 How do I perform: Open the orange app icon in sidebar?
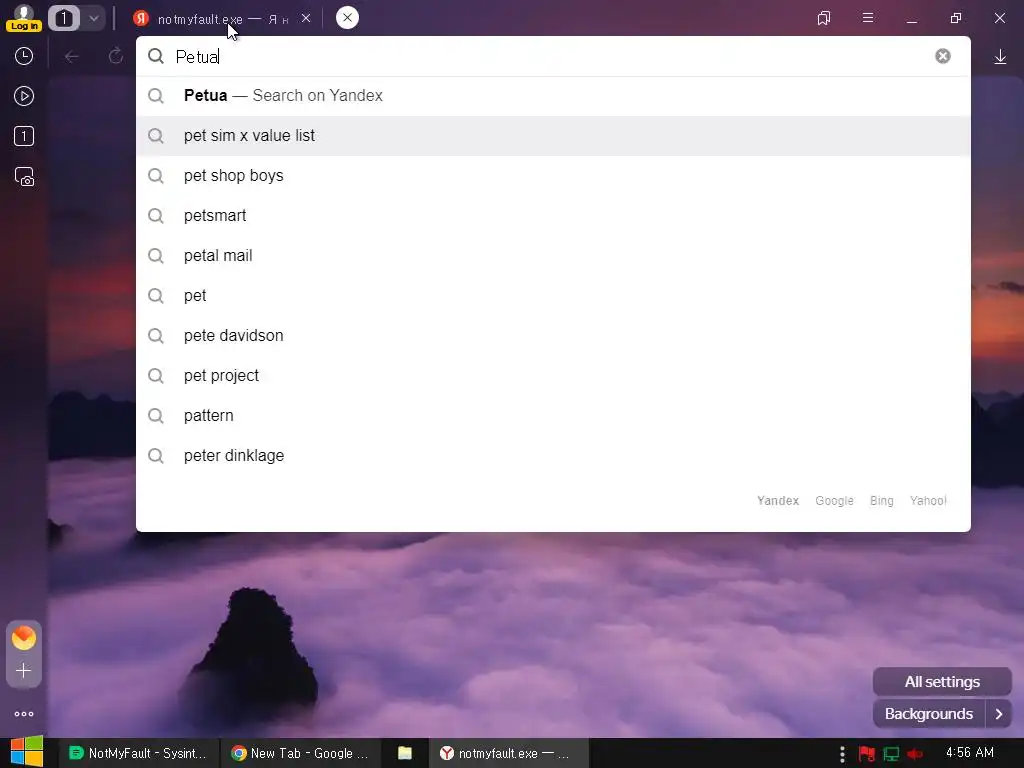click(x=24, y=638)
